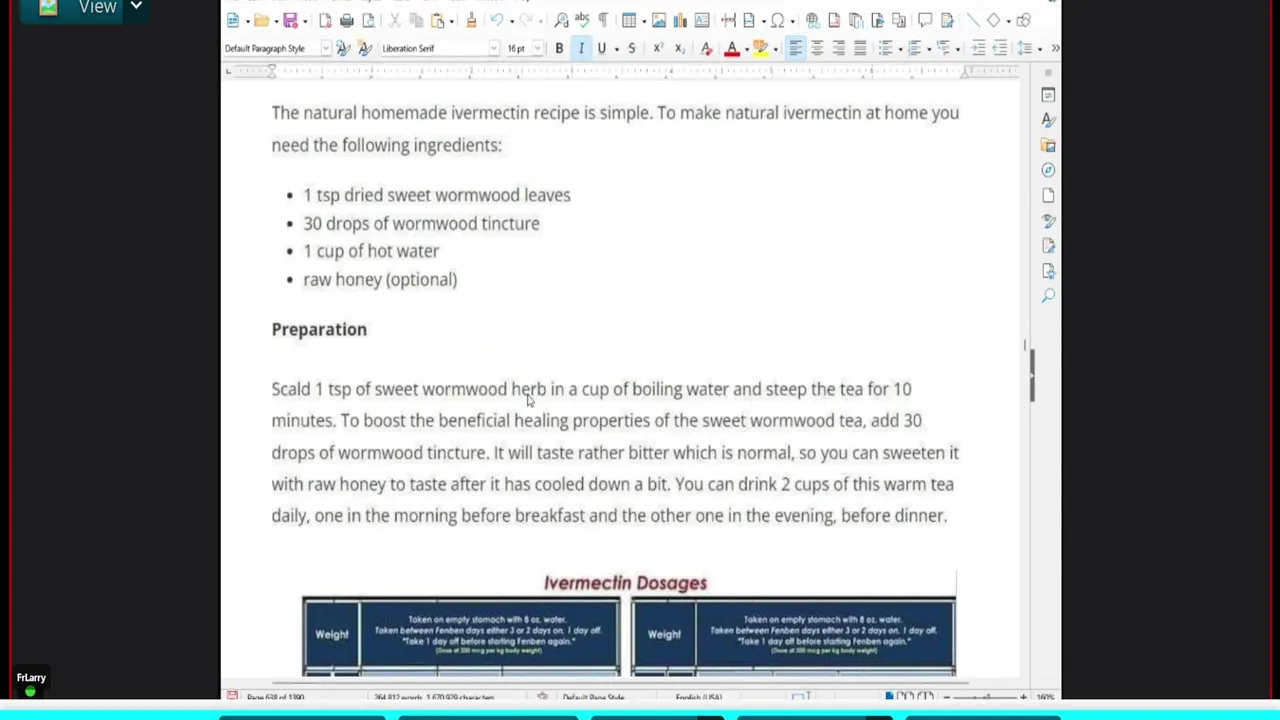Screen dimensions: 1280x720
Task: Justify the paragraph
Action: [860, 48]
